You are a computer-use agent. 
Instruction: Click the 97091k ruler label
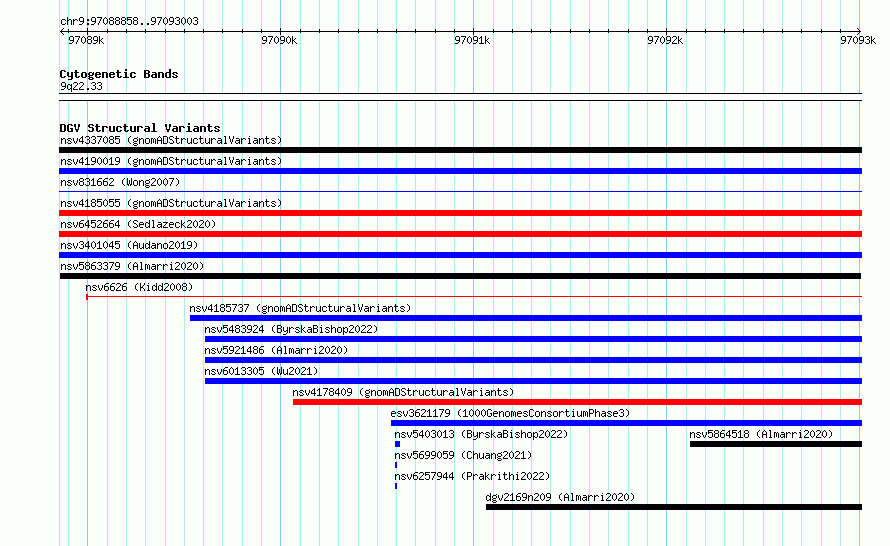[x=472, y=40]
